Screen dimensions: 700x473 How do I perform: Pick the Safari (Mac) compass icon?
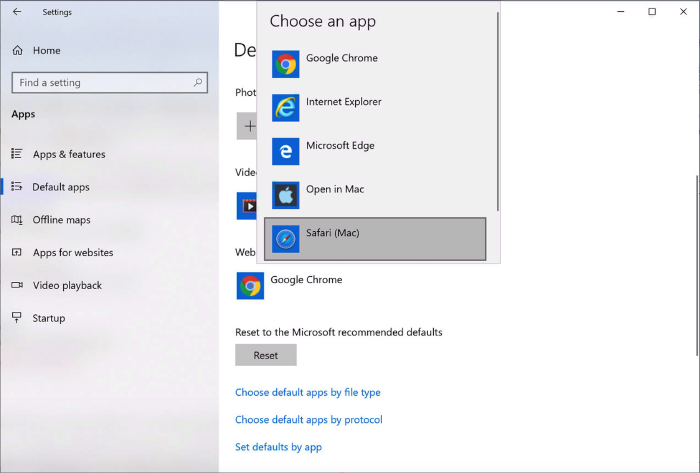coord(286,238)
